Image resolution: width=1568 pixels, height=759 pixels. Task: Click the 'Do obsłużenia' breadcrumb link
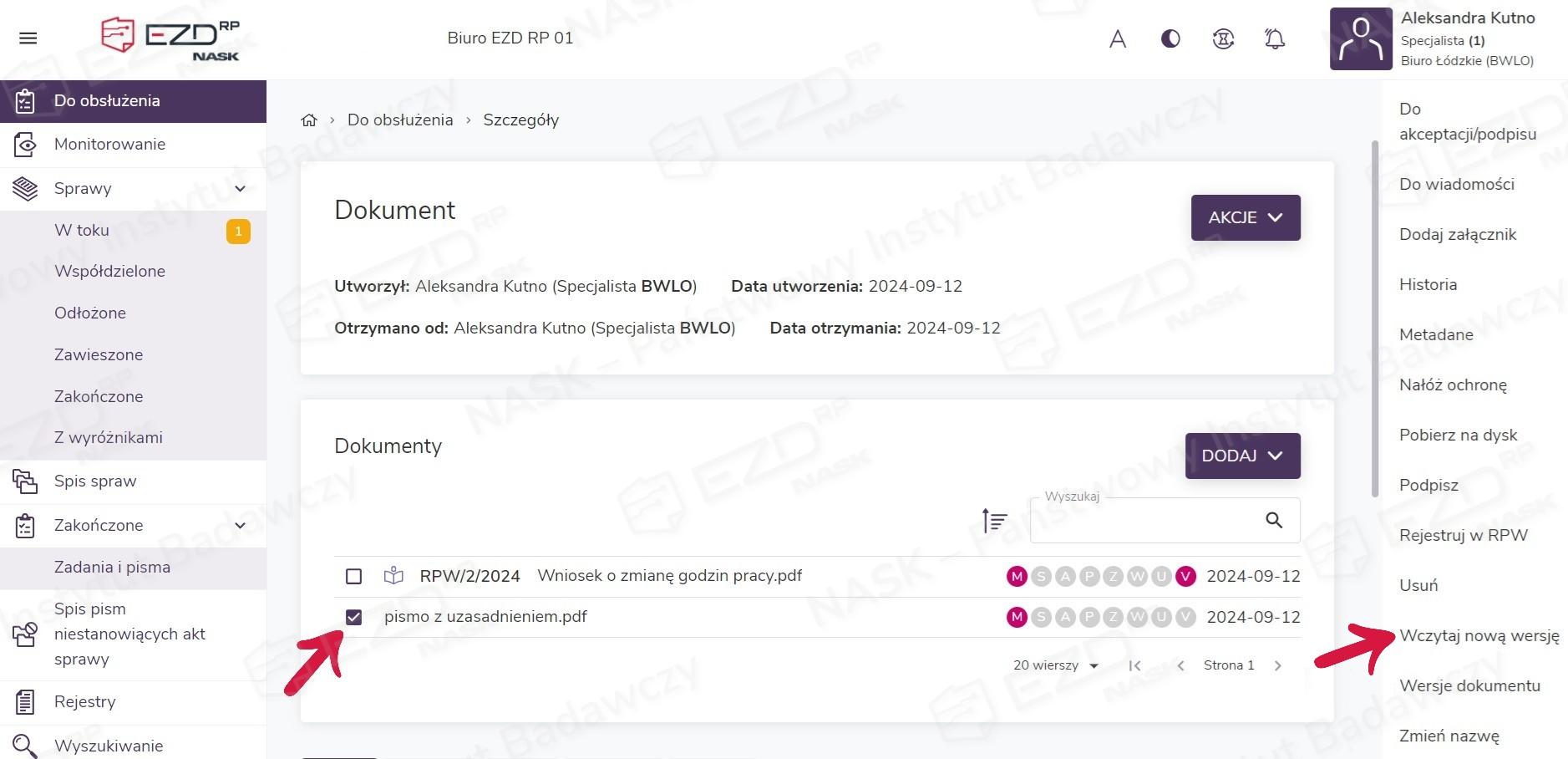click(400, 120)
